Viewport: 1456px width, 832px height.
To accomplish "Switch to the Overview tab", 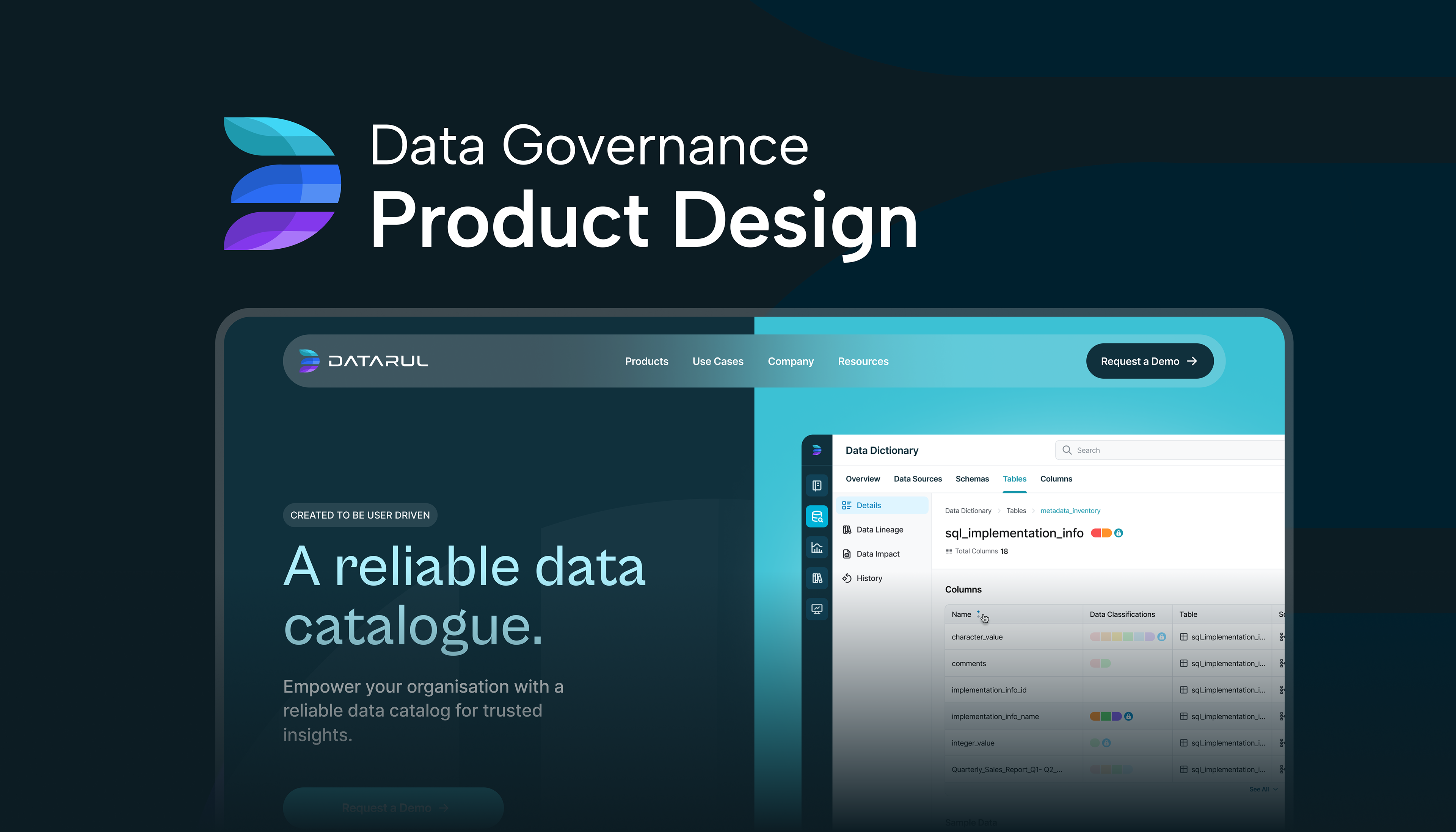I will [x=863, y=479].
